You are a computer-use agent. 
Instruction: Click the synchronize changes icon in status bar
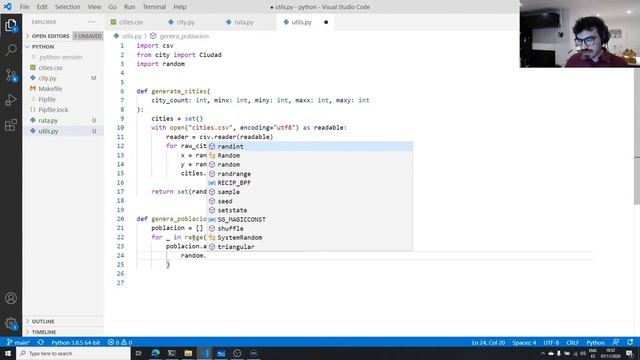[x=41, y=342]
